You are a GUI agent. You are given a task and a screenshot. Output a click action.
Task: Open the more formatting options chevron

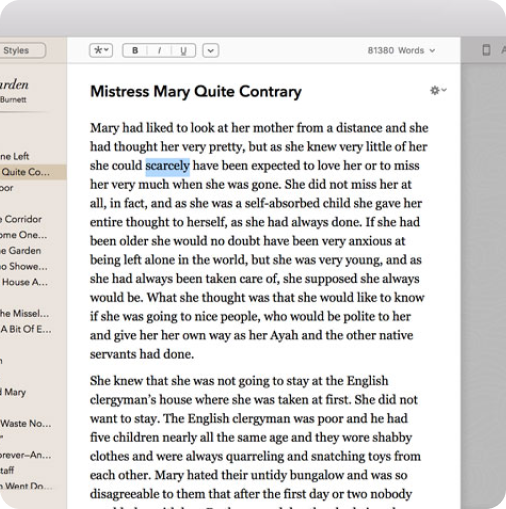click(x=211, y=51)
